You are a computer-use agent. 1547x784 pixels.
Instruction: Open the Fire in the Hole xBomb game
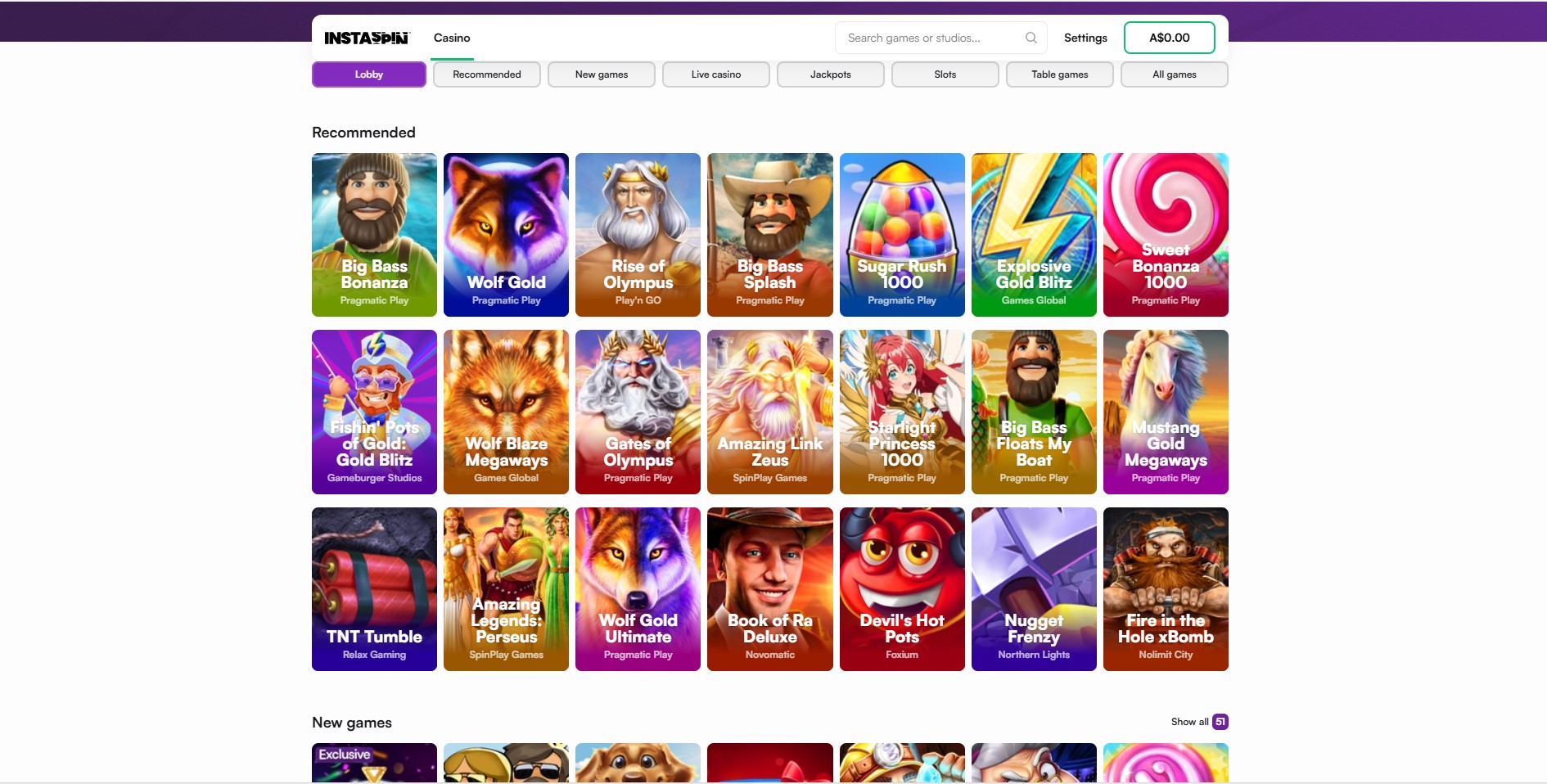point(1166,589)
